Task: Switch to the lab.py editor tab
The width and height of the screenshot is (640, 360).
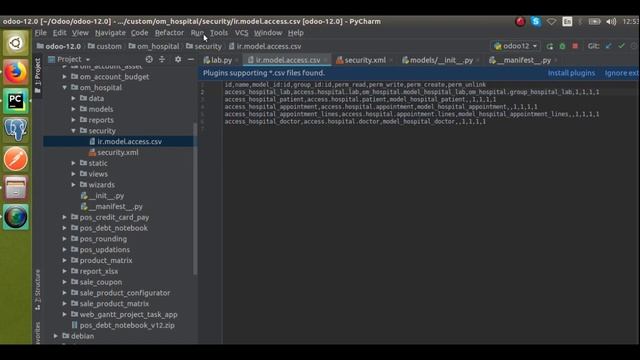Action: [x=220, y=60]
